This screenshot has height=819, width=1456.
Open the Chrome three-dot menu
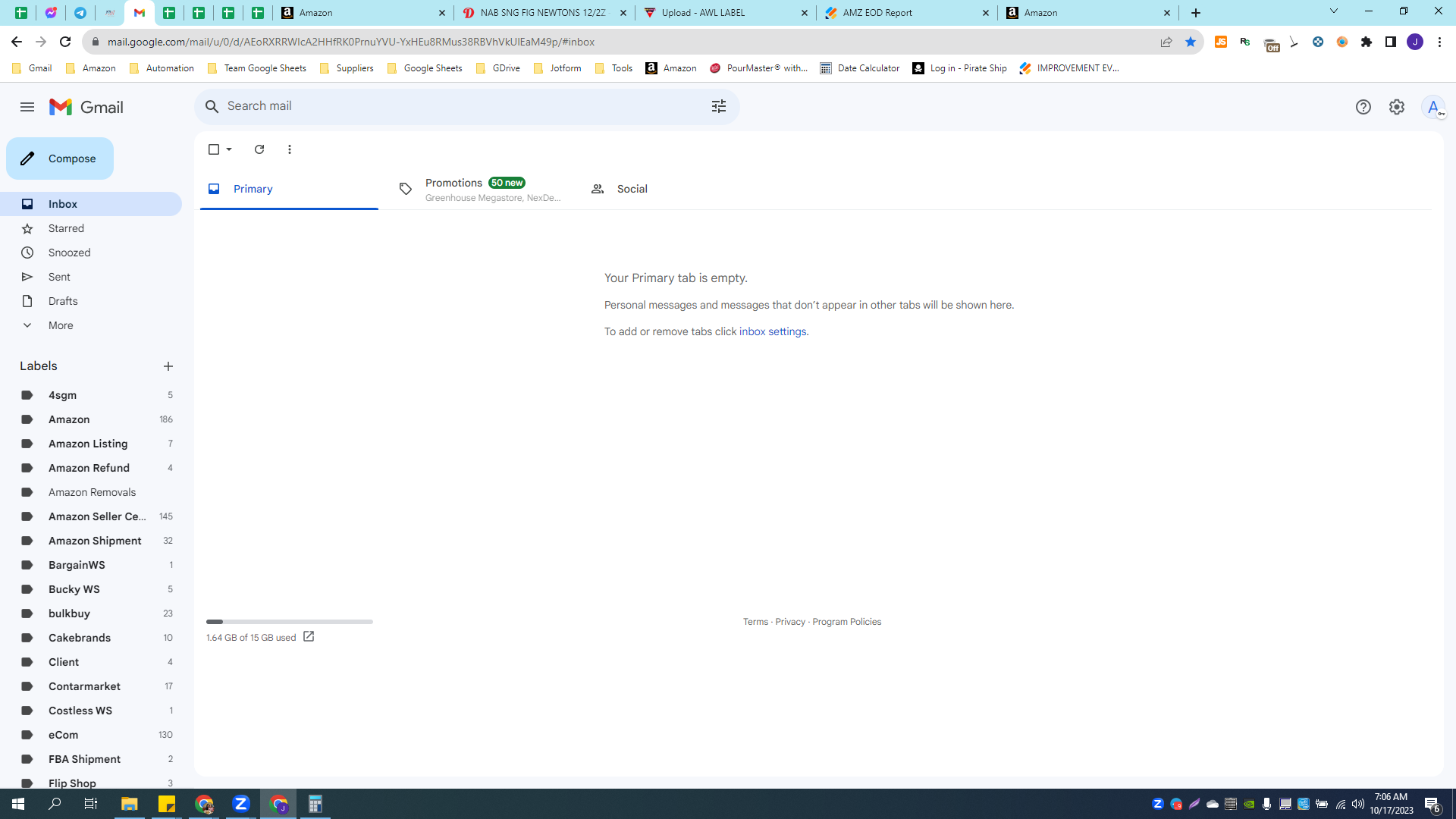pyautogui.click(x=1439, y=42)
